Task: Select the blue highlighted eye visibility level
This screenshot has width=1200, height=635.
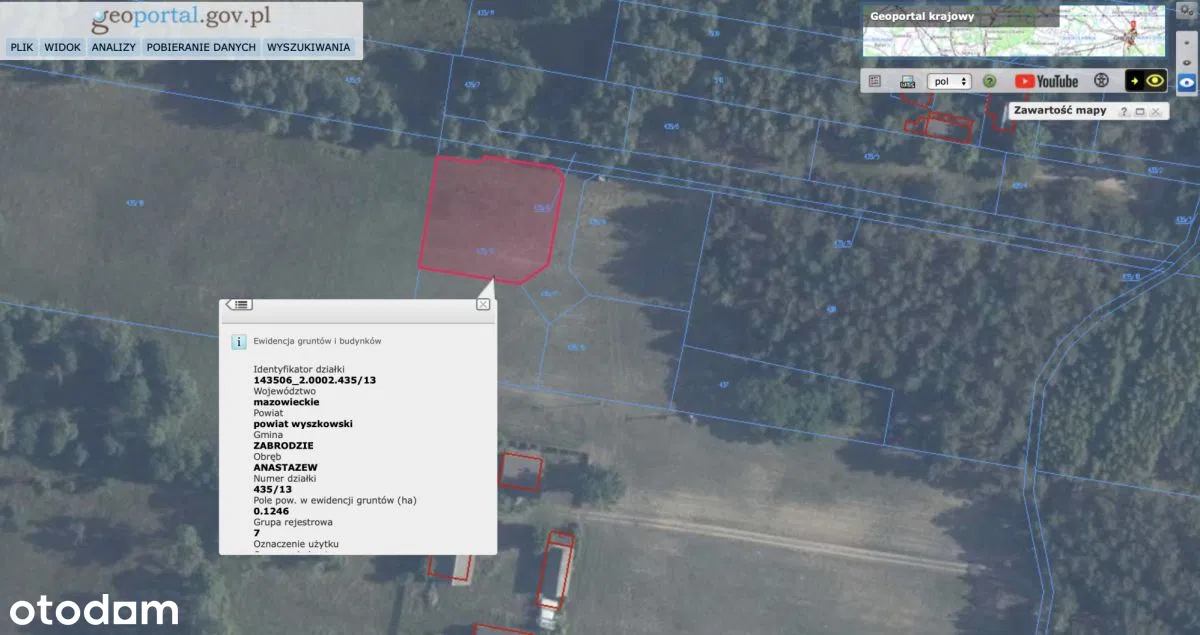Action: coord(1187,84)
